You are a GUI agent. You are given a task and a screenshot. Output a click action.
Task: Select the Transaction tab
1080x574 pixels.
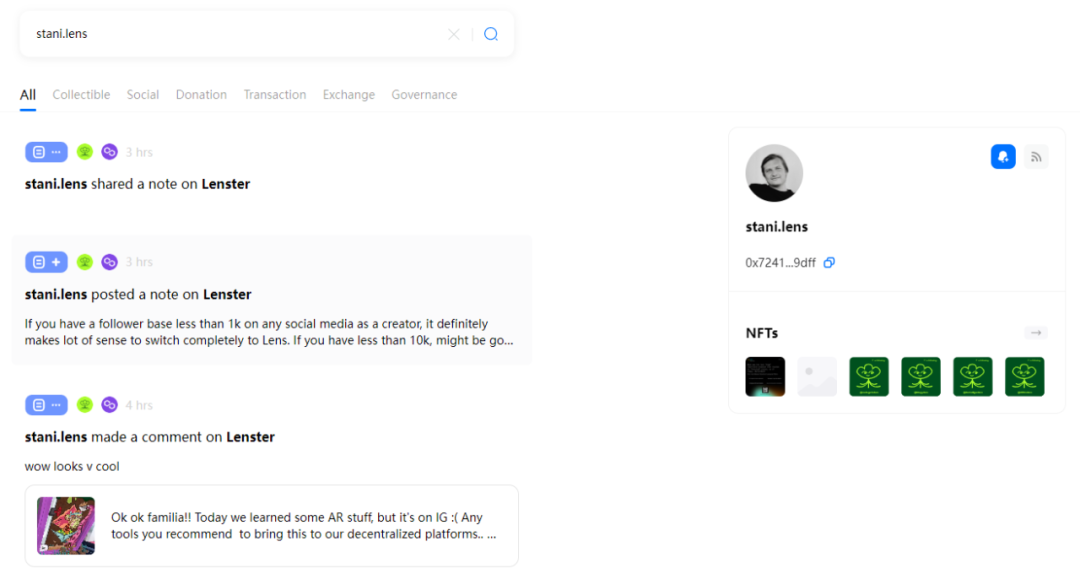click(x=275, y=95)
